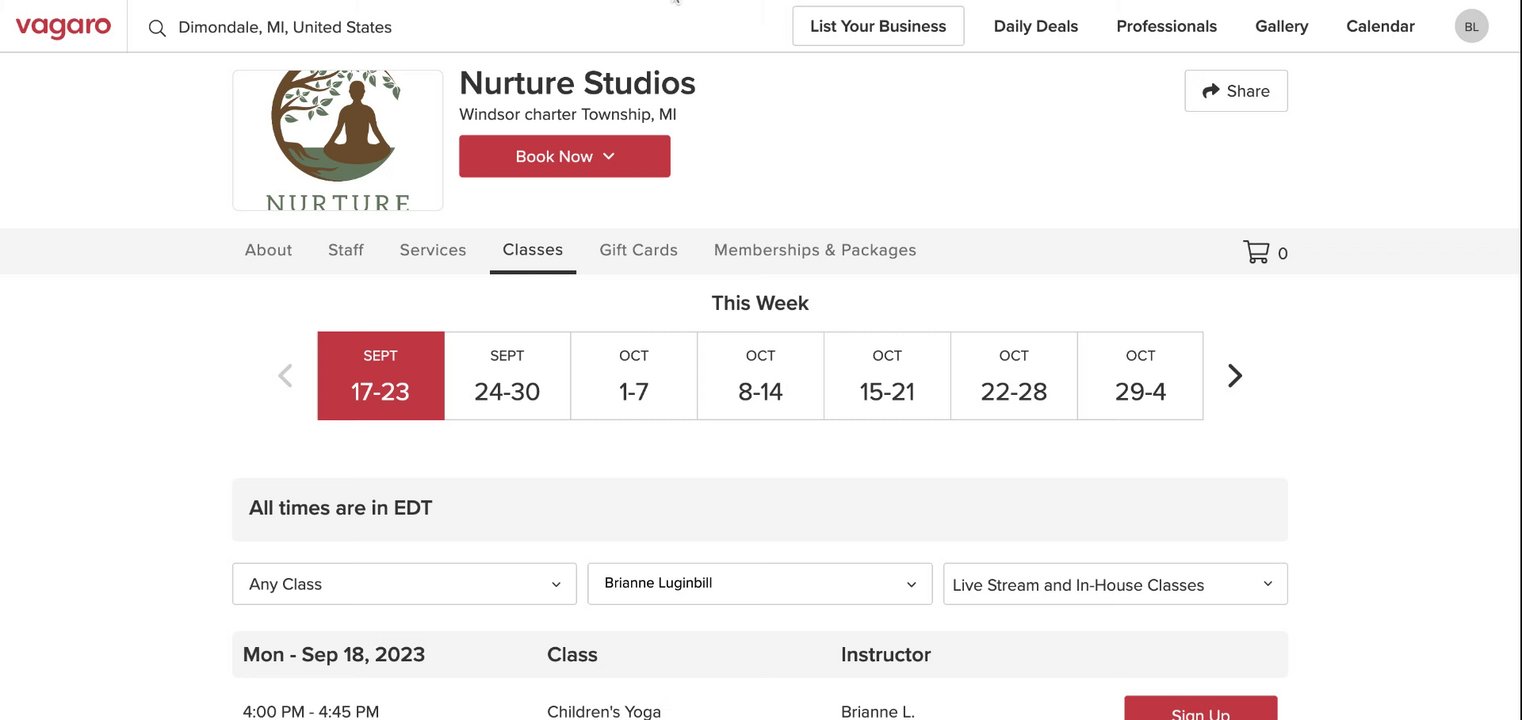The image size is (1522, 720).
Task: Open the shopping cart icon
Action: (x=1256, y=252)
